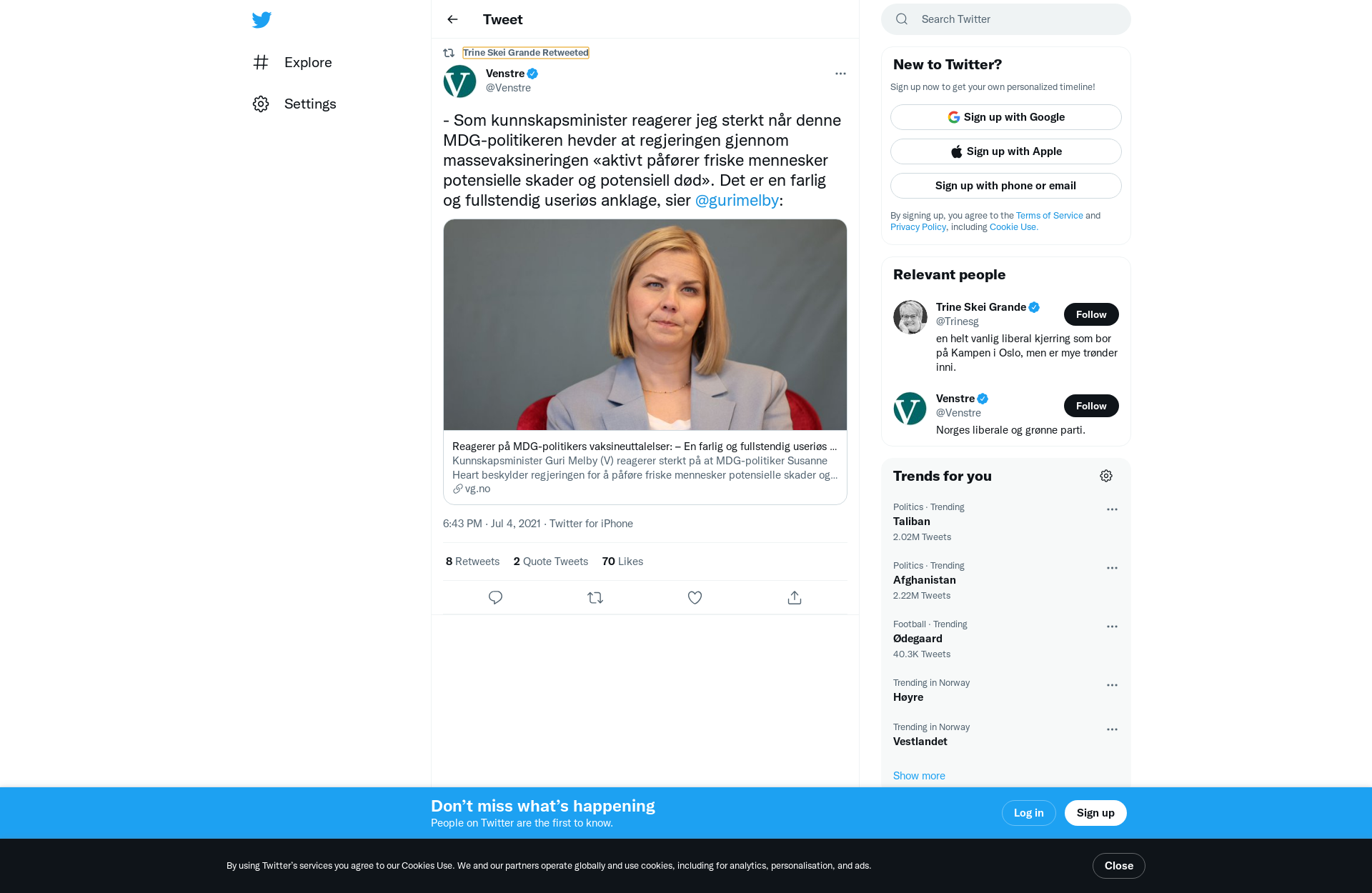
Task: Close the cookies notice
Action: click(x=1118, y=866)
